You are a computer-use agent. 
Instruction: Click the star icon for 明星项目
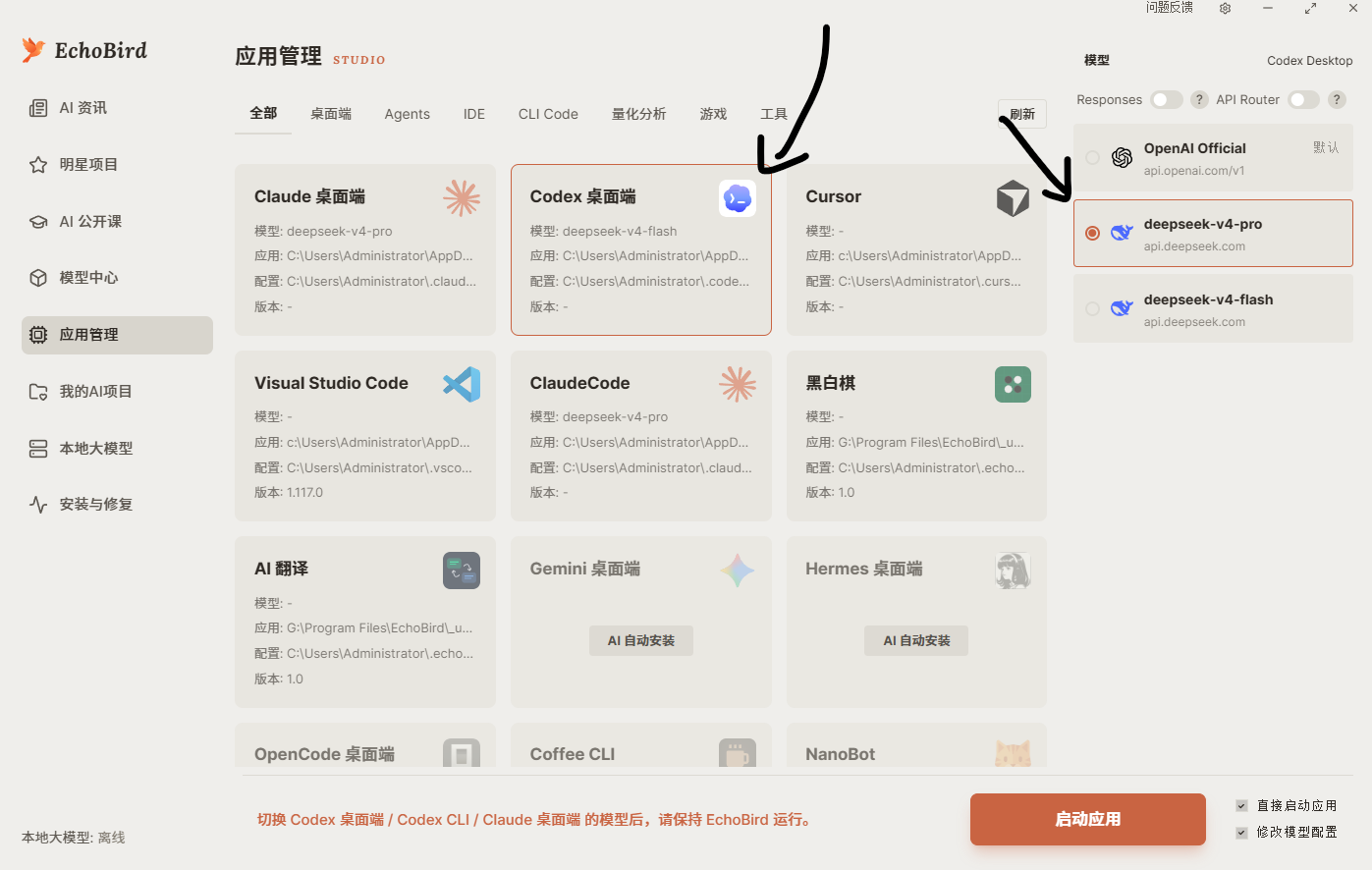pos(38,165)
